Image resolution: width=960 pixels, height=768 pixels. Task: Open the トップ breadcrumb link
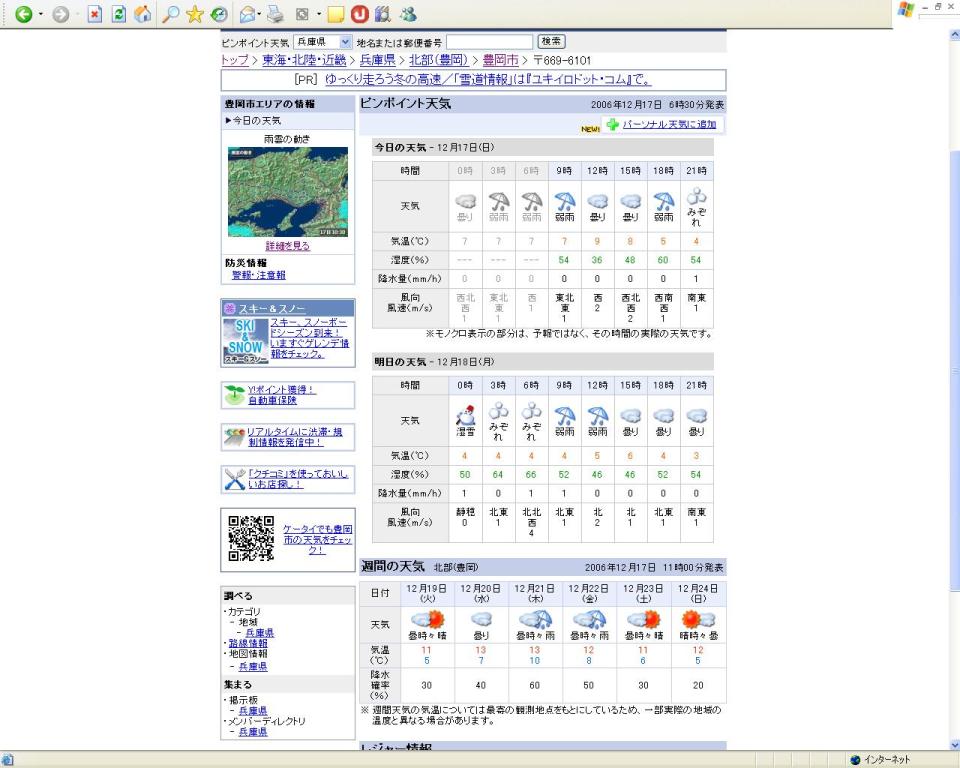[x=234, y=60]
